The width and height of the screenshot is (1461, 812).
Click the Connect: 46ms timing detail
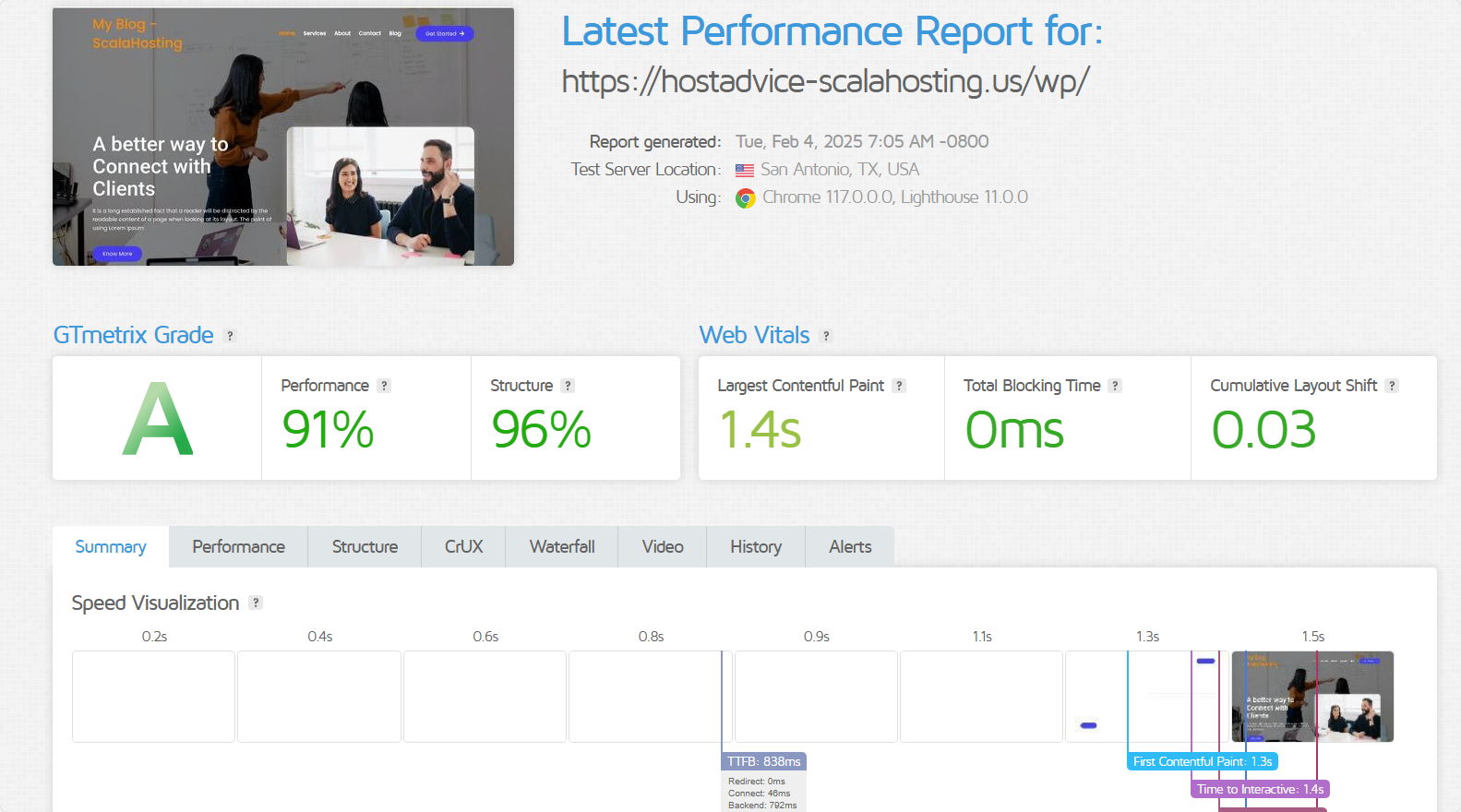[x=760, y=794]
